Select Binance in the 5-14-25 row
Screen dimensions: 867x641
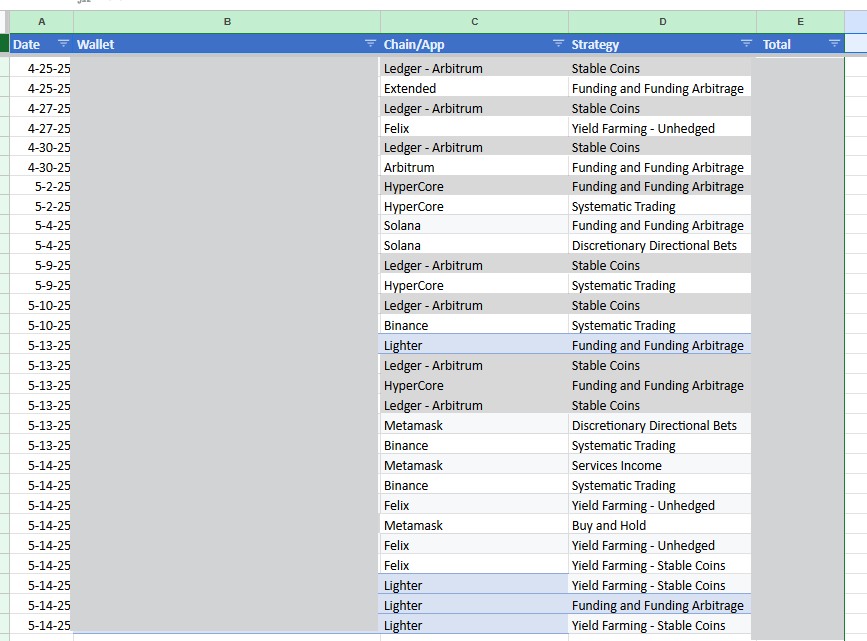(x=474, y=486)
